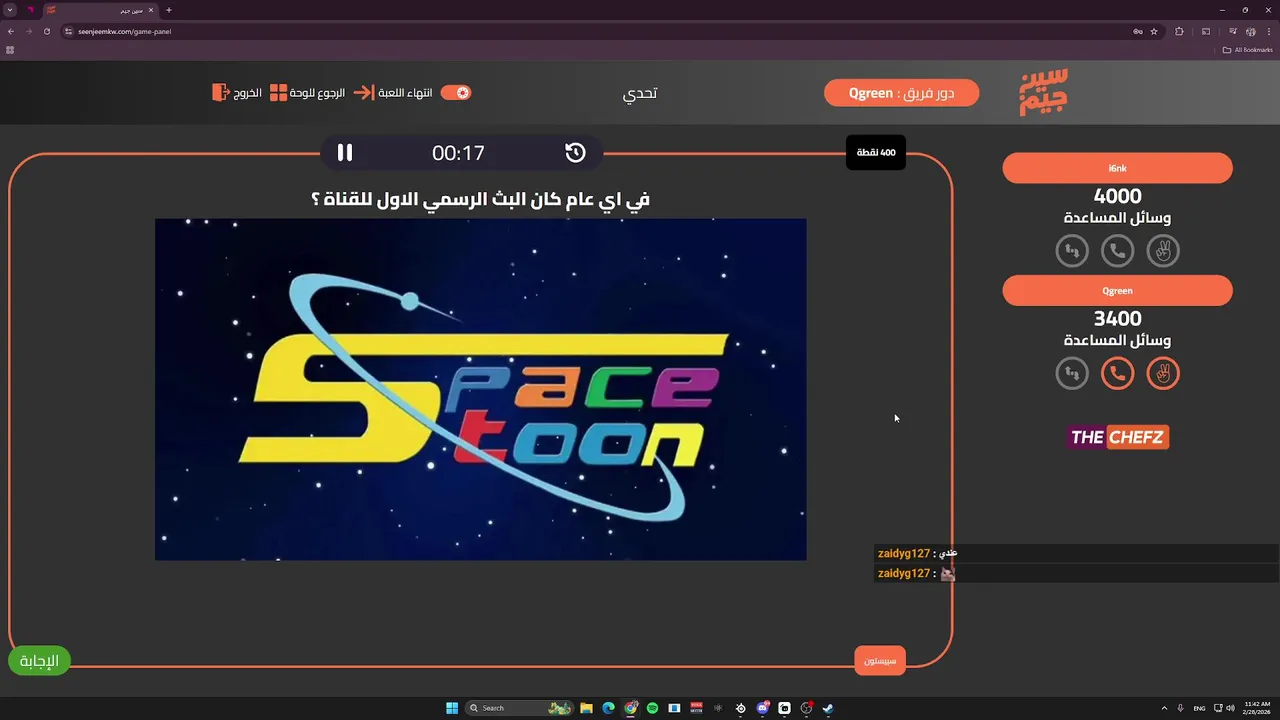Open the password key icon in address bar
The width and height of the screenshot is (1280, 720).
point(1138,31)
